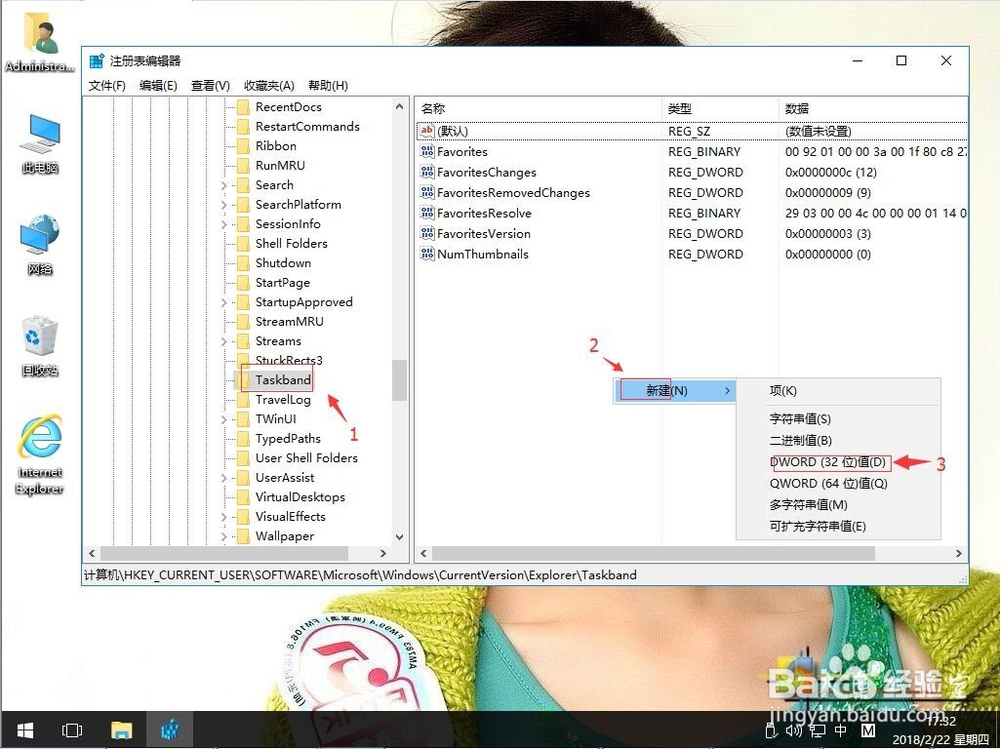Expand the Search tree node
This screenshot has height=749, width=1000.
pyautogui.click(x=224, y=185)
